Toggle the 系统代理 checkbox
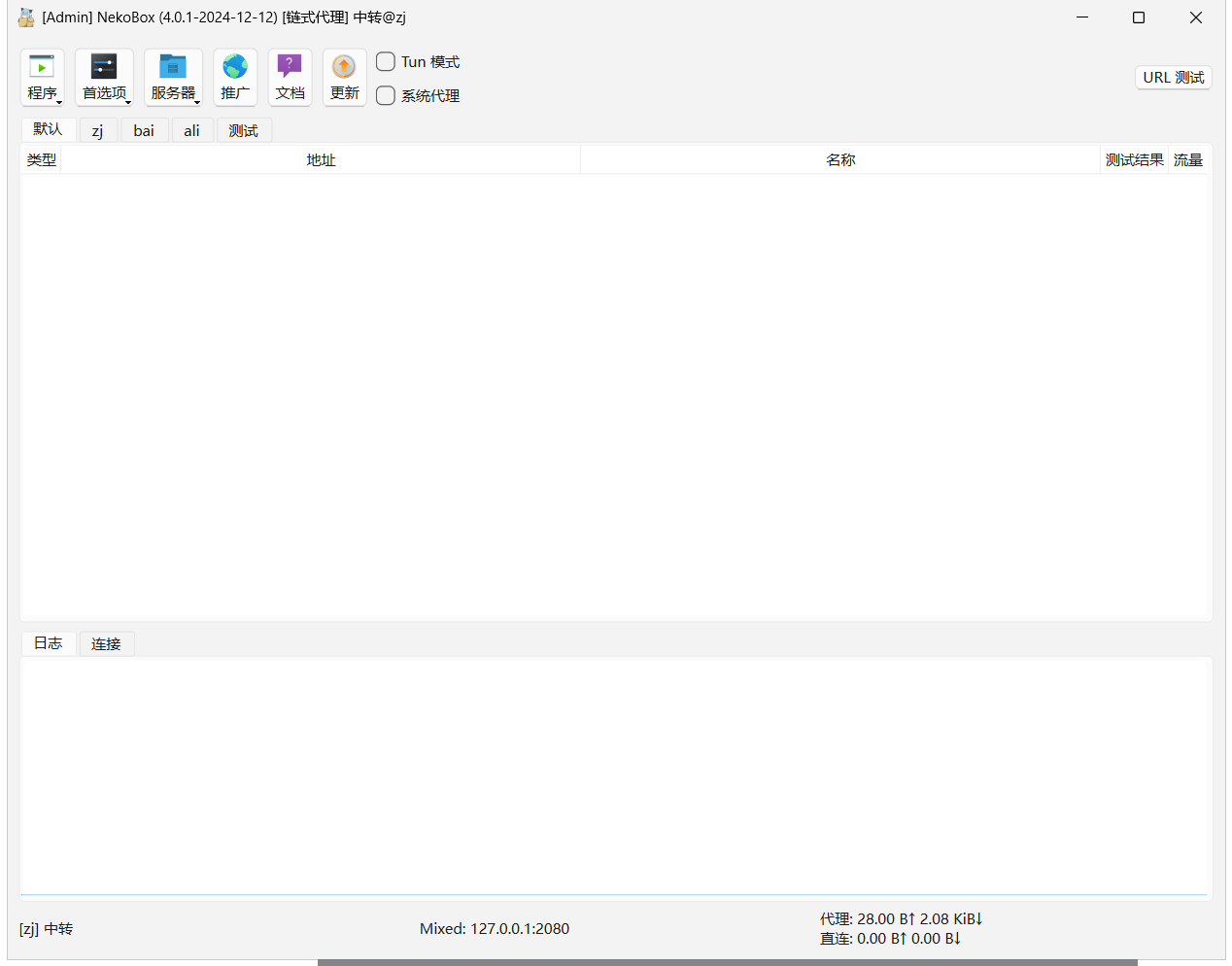The image size is (1232, 966). [x=386, y=95]
